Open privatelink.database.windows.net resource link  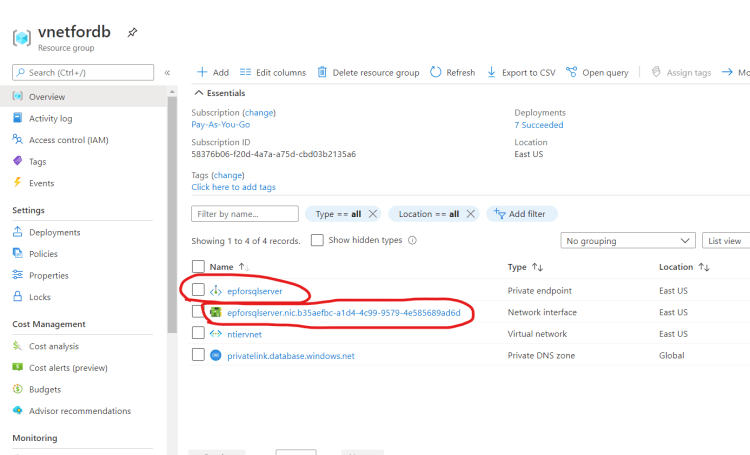tap(291, 355)
